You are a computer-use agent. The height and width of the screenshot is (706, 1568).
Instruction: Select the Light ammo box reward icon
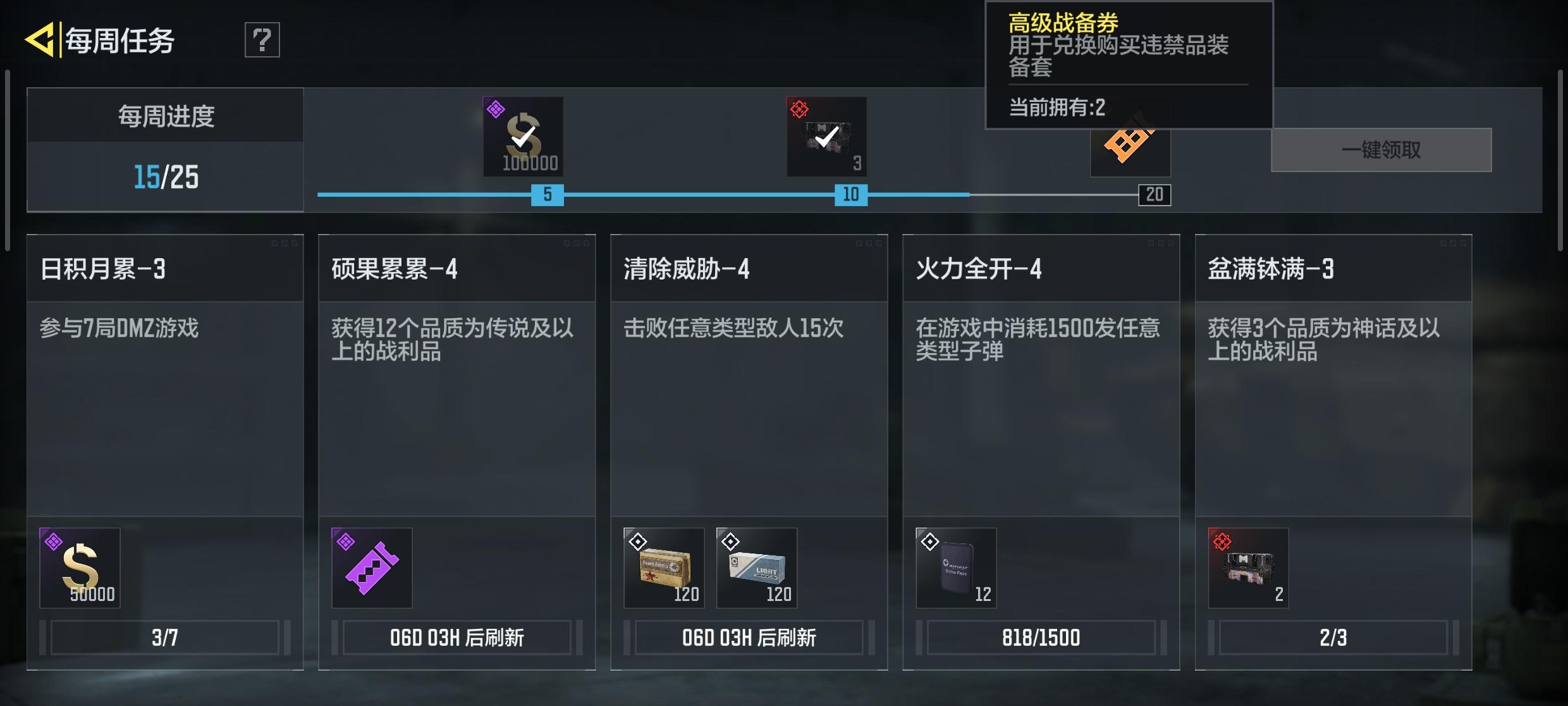coord(756,567)
